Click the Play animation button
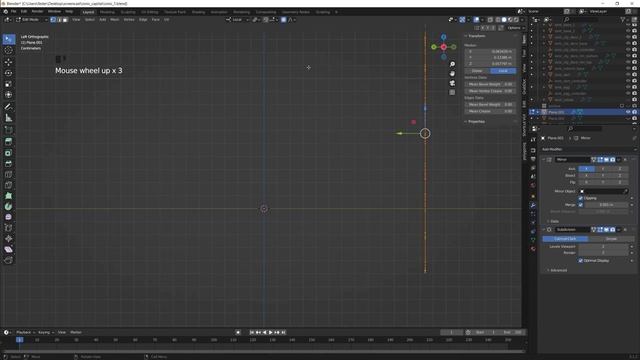Viewport: 640px width, 360px height. pyautogui.click(x=271, y=332)
